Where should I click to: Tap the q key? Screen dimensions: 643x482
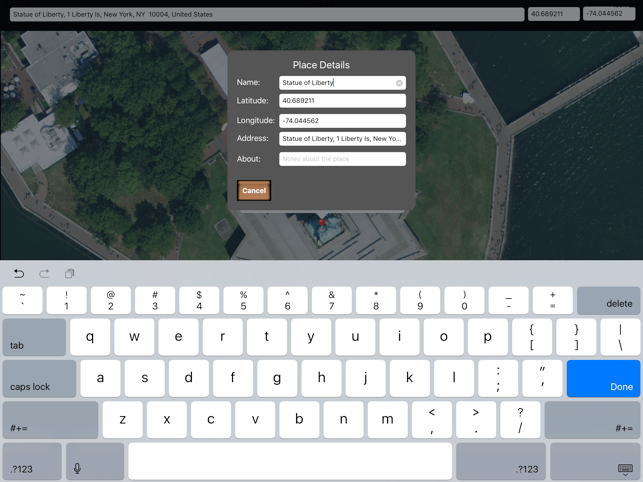(x=90, y=337)
